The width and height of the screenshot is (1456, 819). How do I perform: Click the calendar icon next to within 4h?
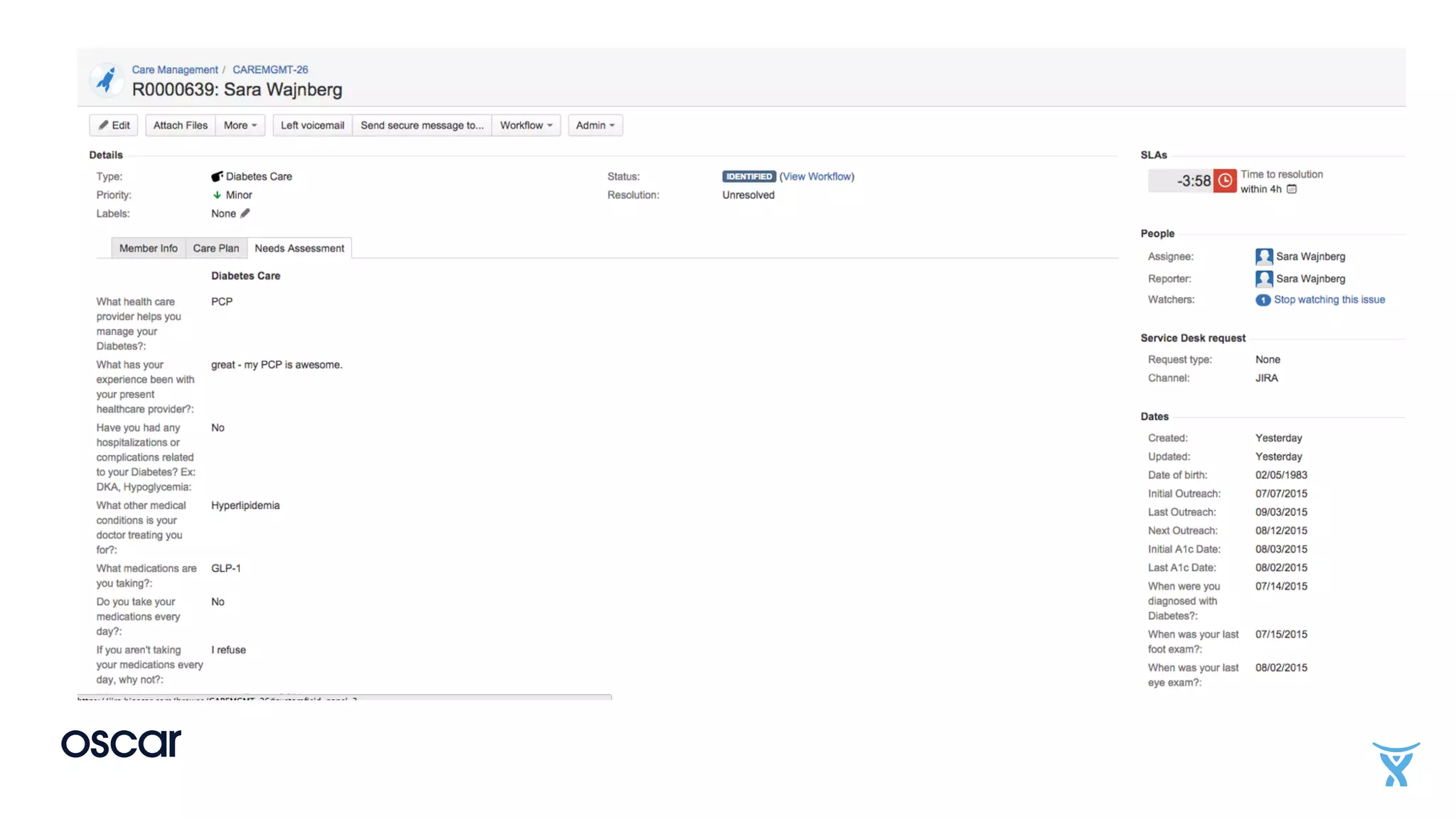coord(1292,189)
